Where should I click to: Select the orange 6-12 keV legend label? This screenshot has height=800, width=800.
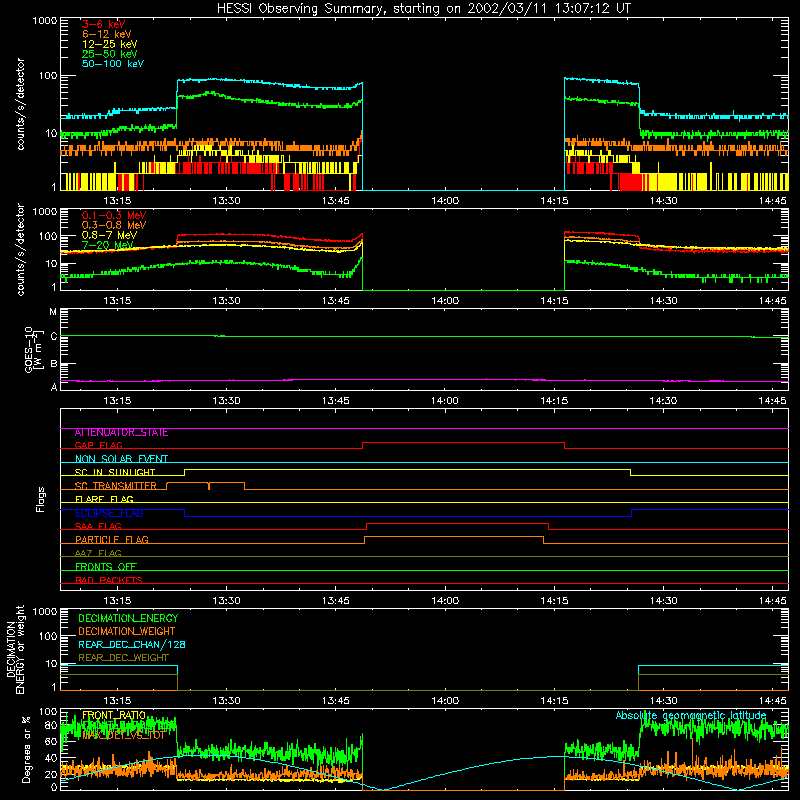[x=106, y=34]
